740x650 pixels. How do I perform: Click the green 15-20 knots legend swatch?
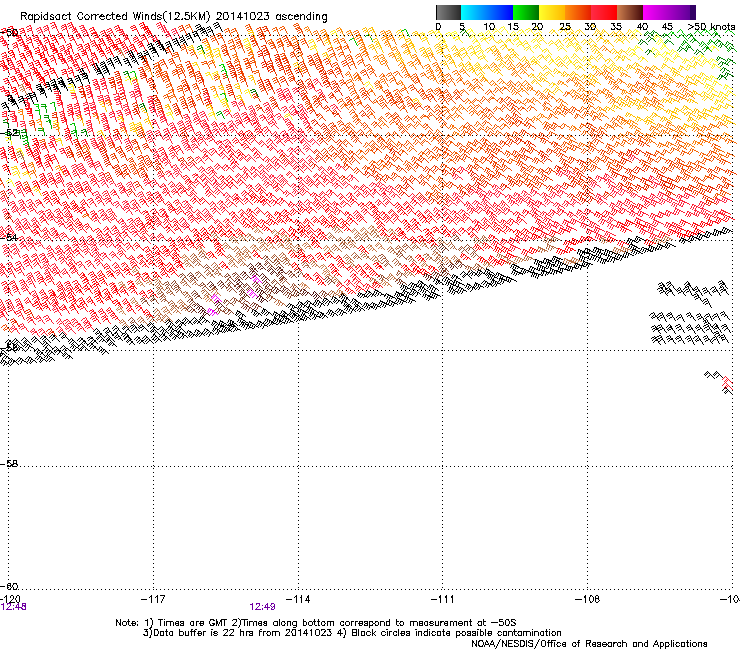[x=526, y=12]
